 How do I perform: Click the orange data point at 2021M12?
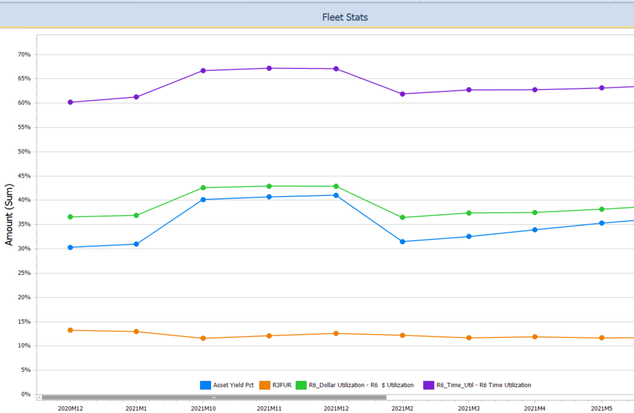pyautogui.click(x=336, y=334)
